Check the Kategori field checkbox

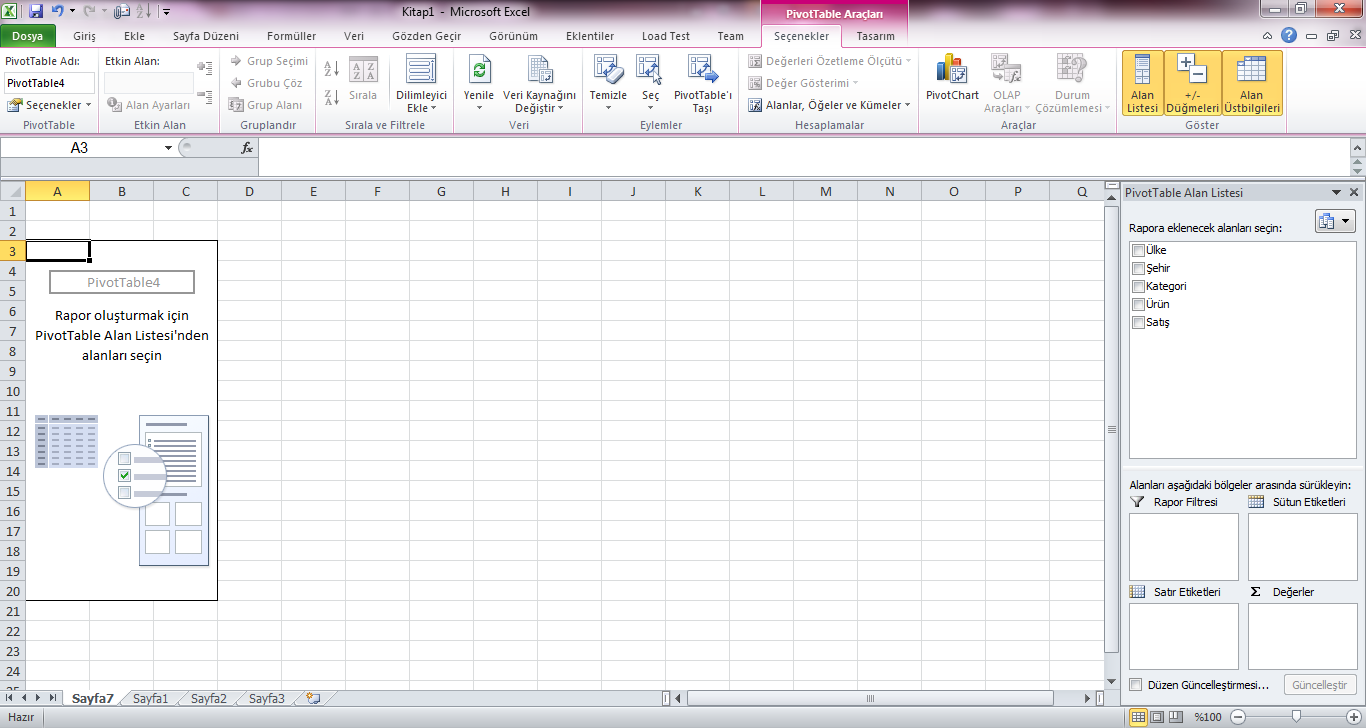pos(1138,286)
